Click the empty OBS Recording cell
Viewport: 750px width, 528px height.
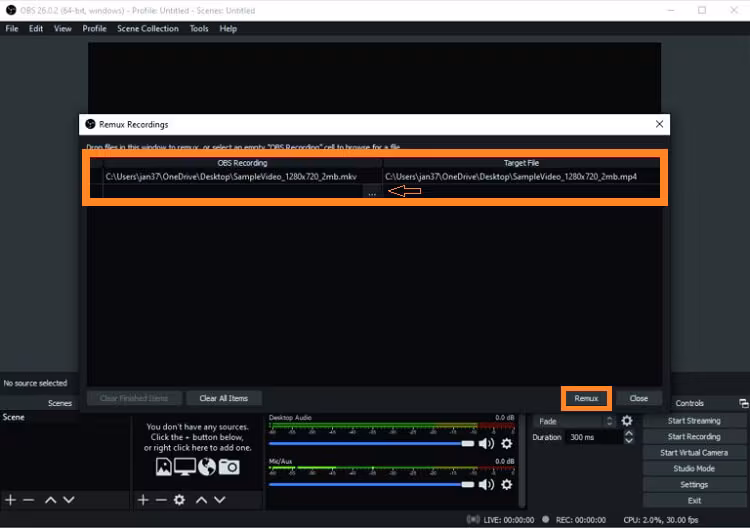[234, 191]
